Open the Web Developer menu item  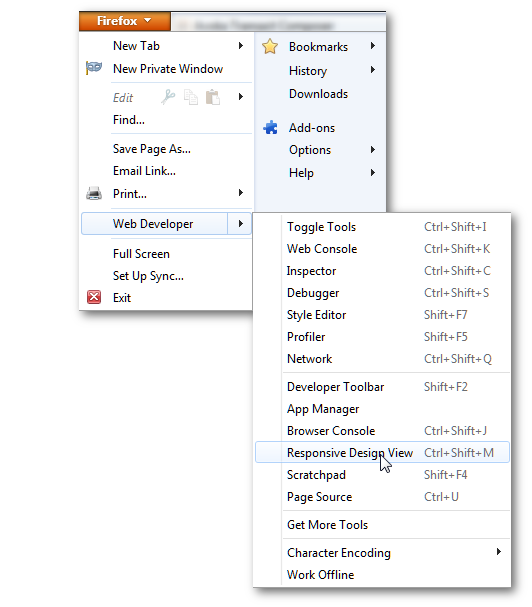coord(154,223)
